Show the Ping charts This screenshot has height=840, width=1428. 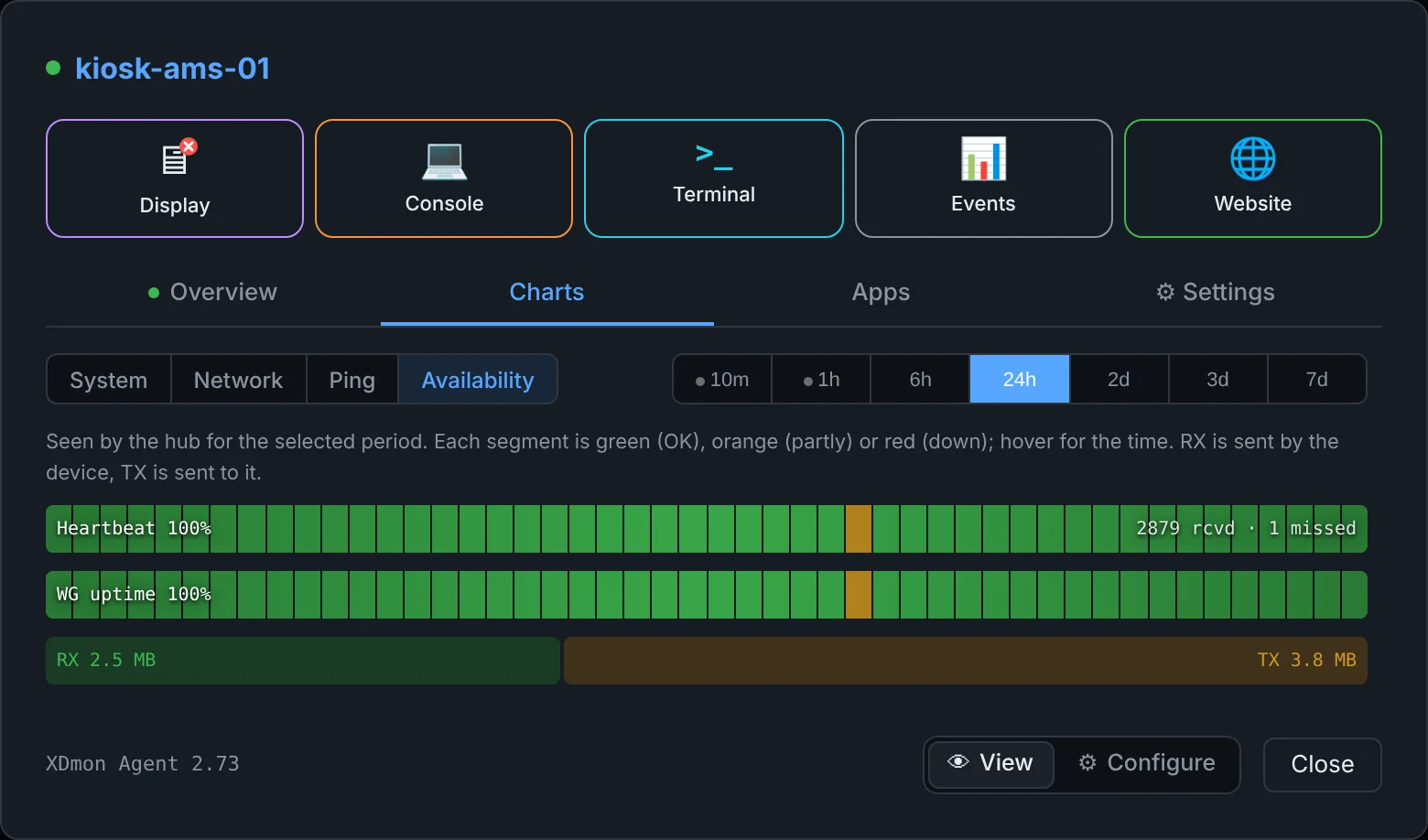tap(352, 380)
